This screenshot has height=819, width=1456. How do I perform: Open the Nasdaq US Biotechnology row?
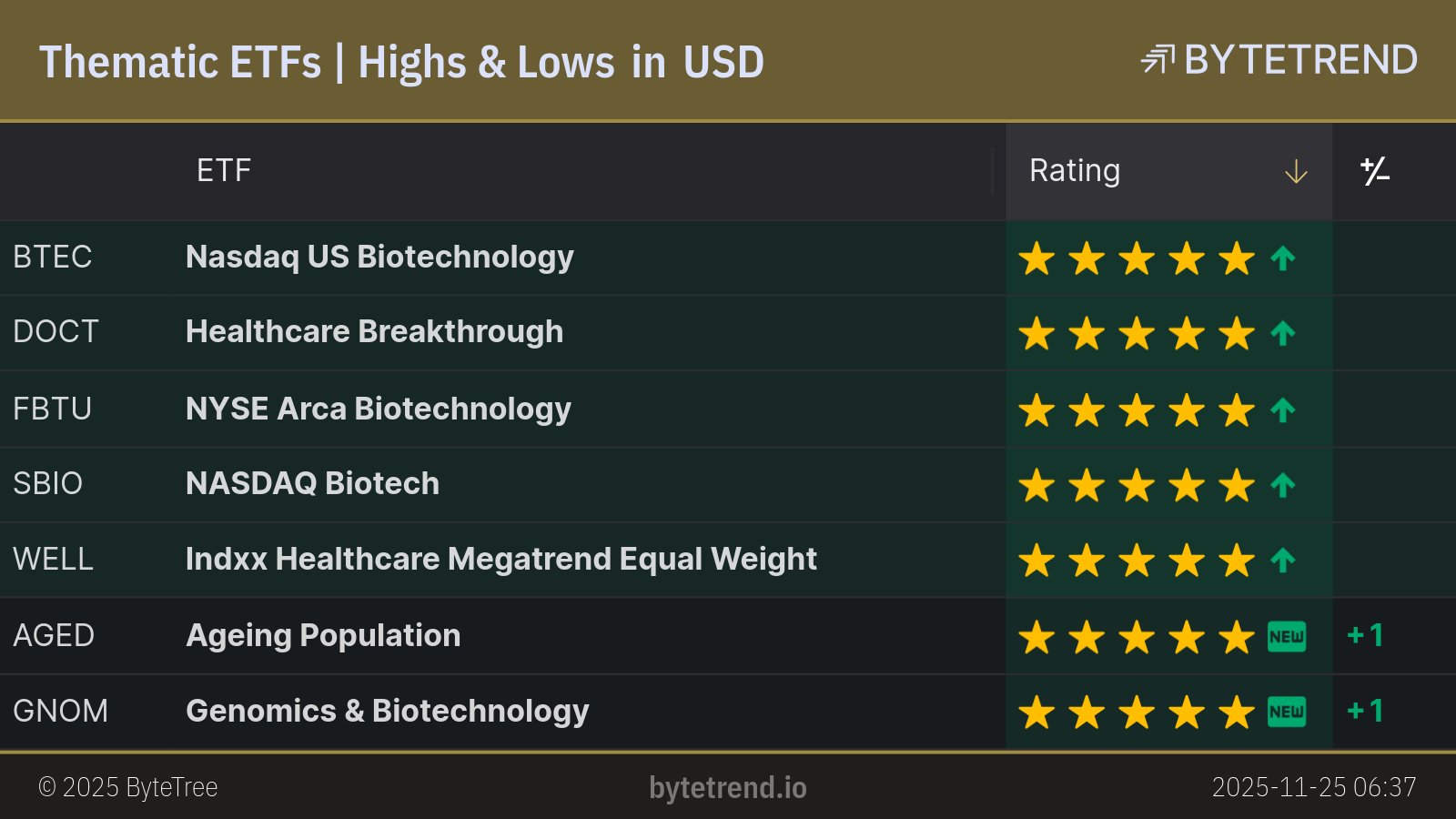[379, 258]
